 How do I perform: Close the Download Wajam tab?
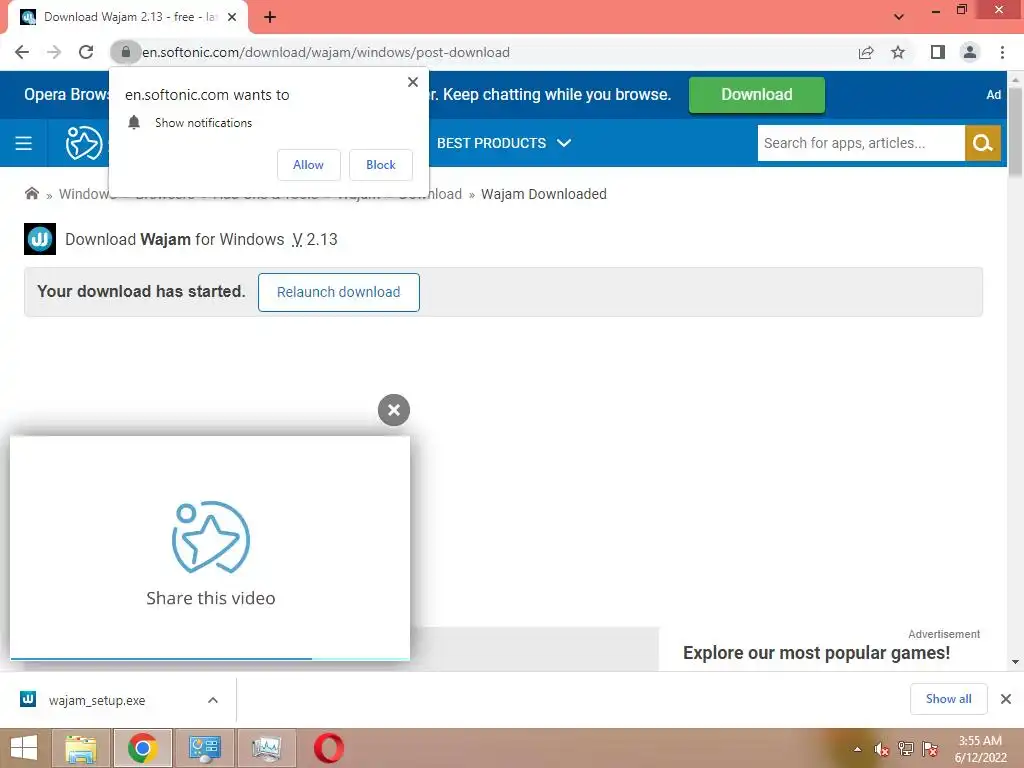[x=232, y=17]
